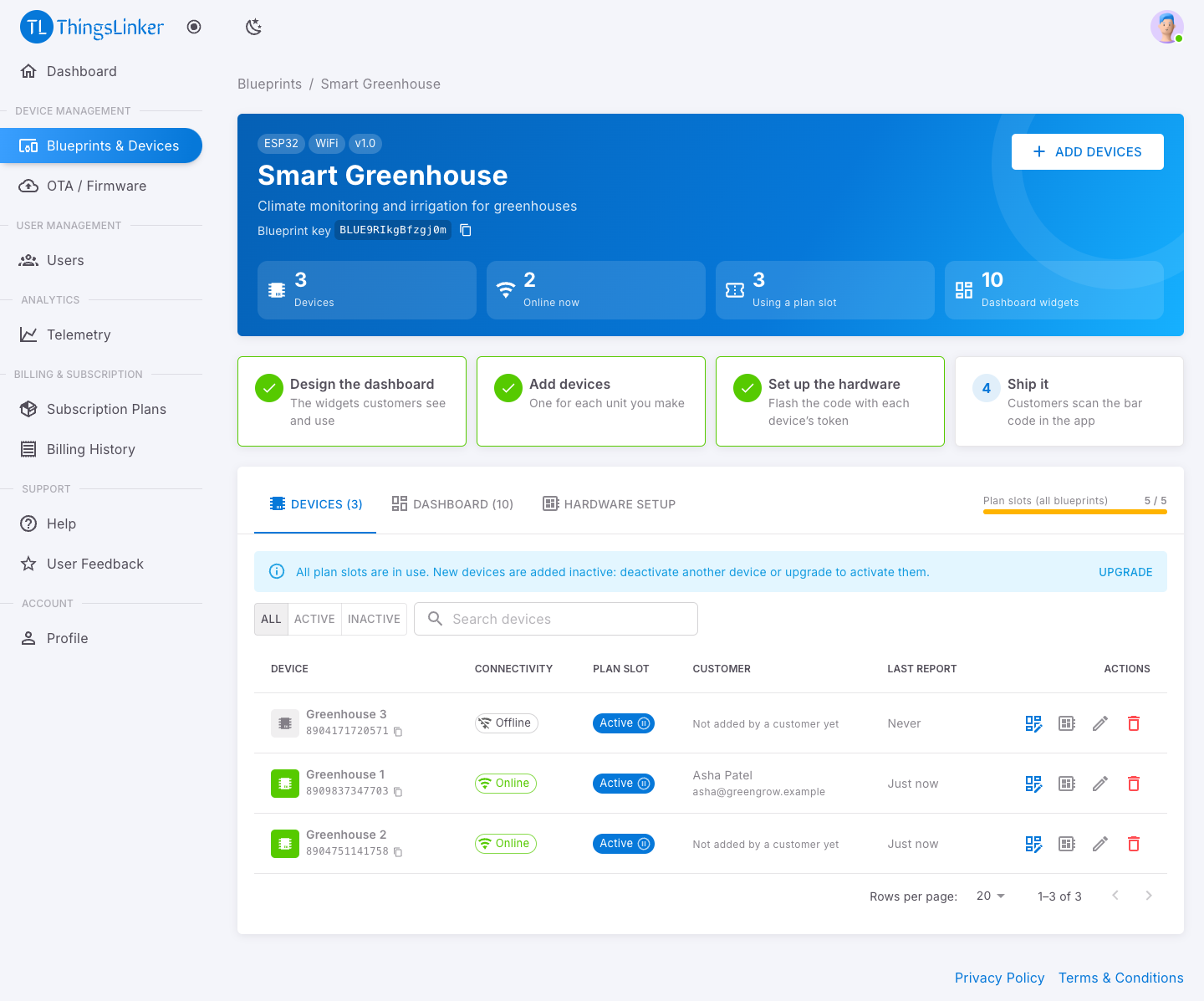Click the Add Devices button
The width and height of the screenshot is (1204, 1001).
pos(1088,151)
